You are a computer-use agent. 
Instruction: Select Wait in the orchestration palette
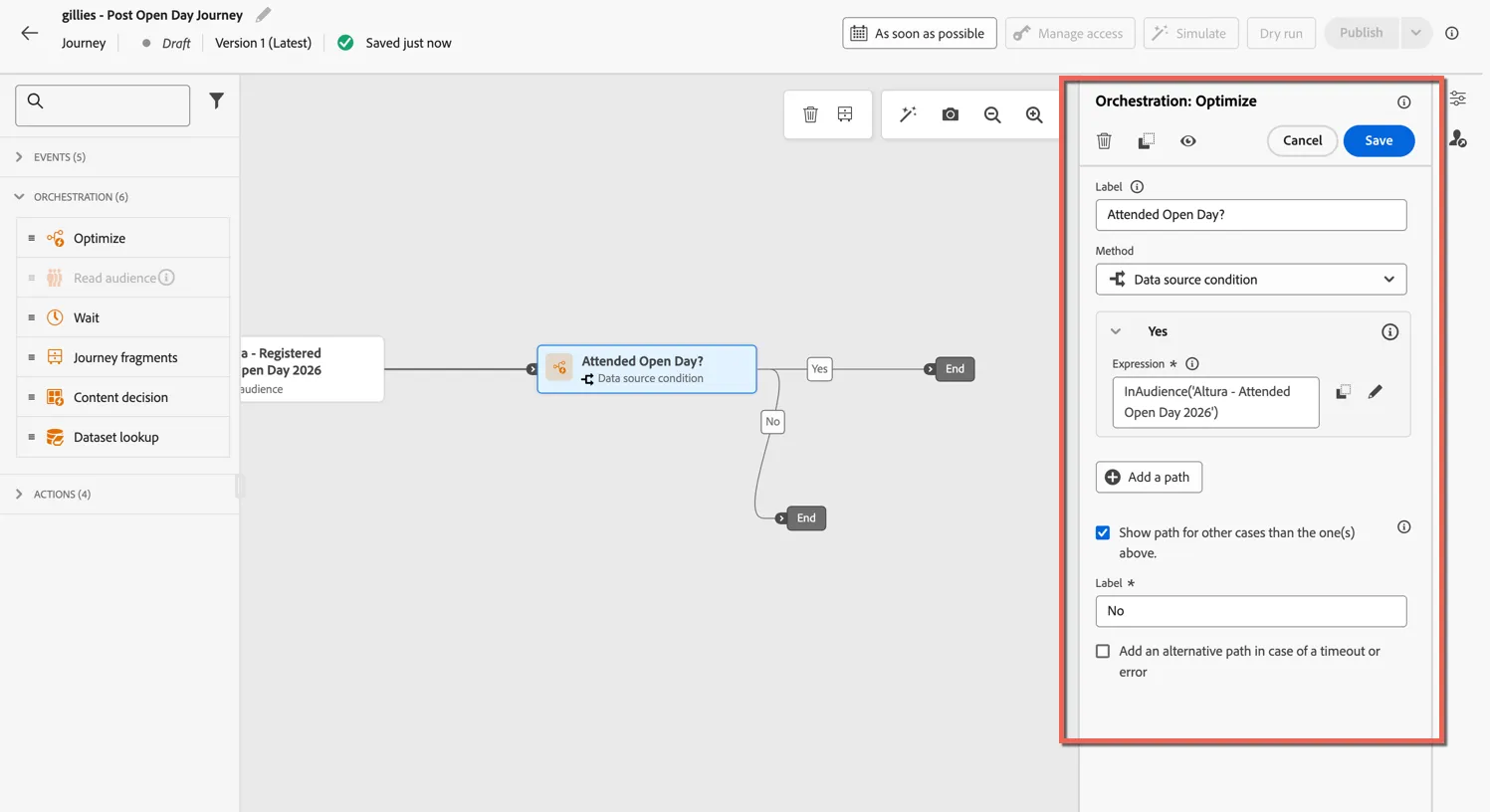[123, 317]
